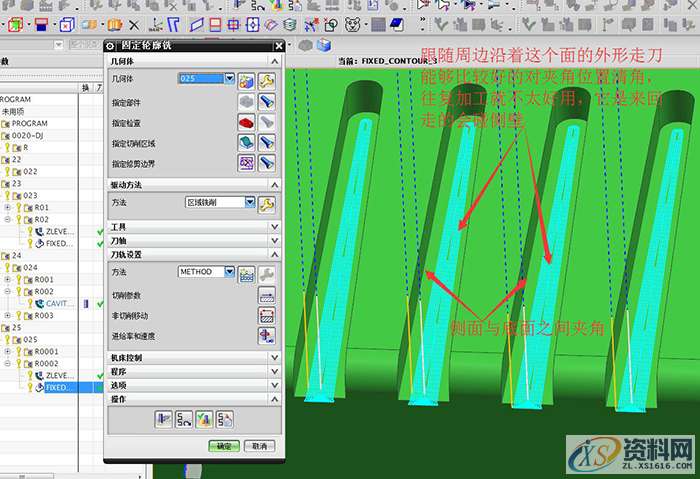Open the METHOD dropdown in path settings
The width and height of the screenshot is (700, 479).
click(x=231, y=272)
